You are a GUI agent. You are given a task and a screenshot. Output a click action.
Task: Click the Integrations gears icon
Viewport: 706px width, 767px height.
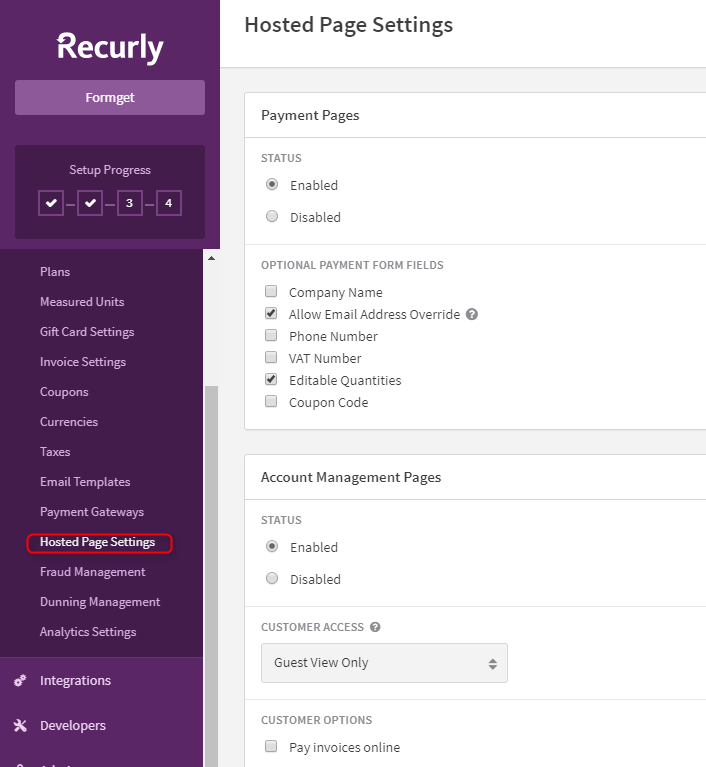tap(20, 681)
